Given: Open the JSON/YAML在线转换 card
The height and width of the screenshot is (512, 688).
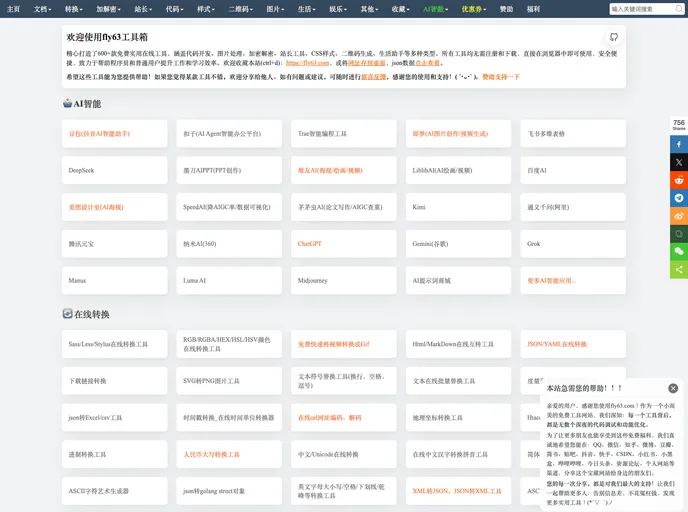Looking at the screenshot, I should [573, 344].
